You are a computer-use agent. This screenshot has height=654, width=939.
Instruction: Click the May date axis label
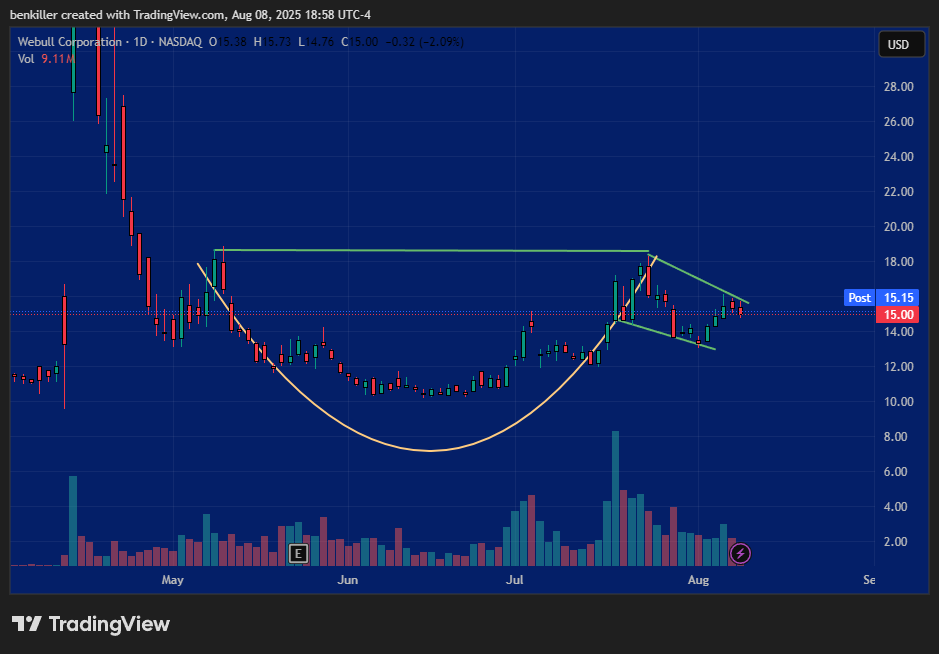[x=172, y=580]
